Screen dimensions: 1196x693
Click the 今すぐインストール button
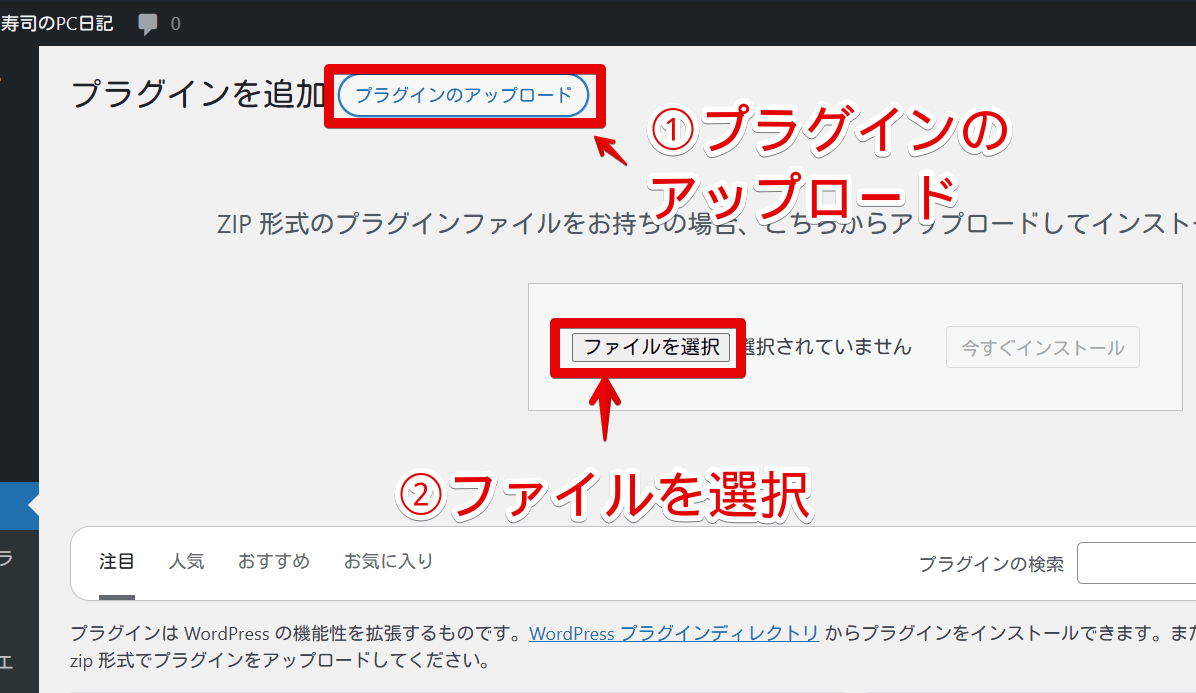(x=1043, y=348)
